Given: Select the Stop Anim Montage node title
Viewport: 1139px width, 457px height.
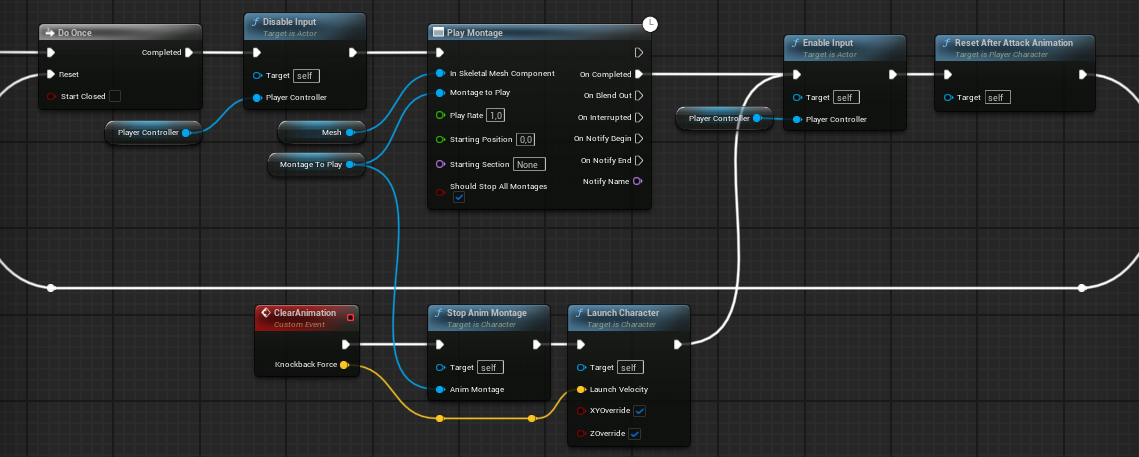Looking at the screenshot, I should point(487,313).
